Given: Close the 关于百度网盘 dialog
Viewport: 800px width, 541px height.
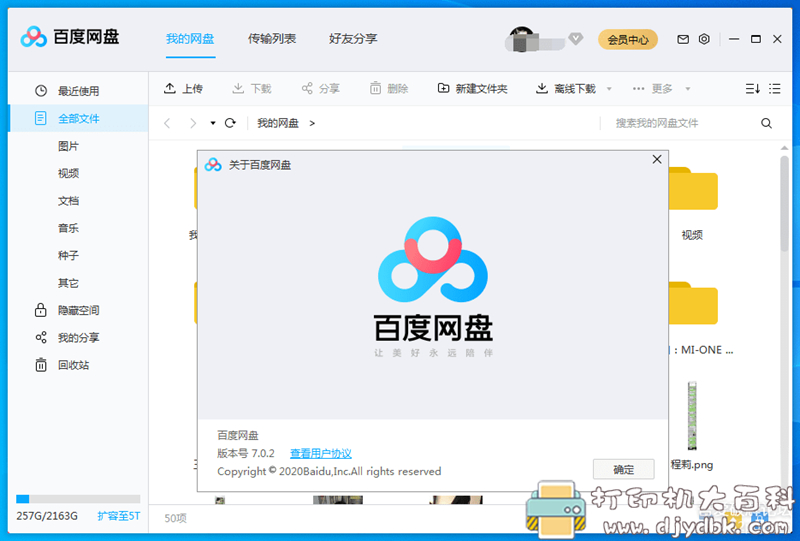Looking at the screenshot, I should pos(657,159).
